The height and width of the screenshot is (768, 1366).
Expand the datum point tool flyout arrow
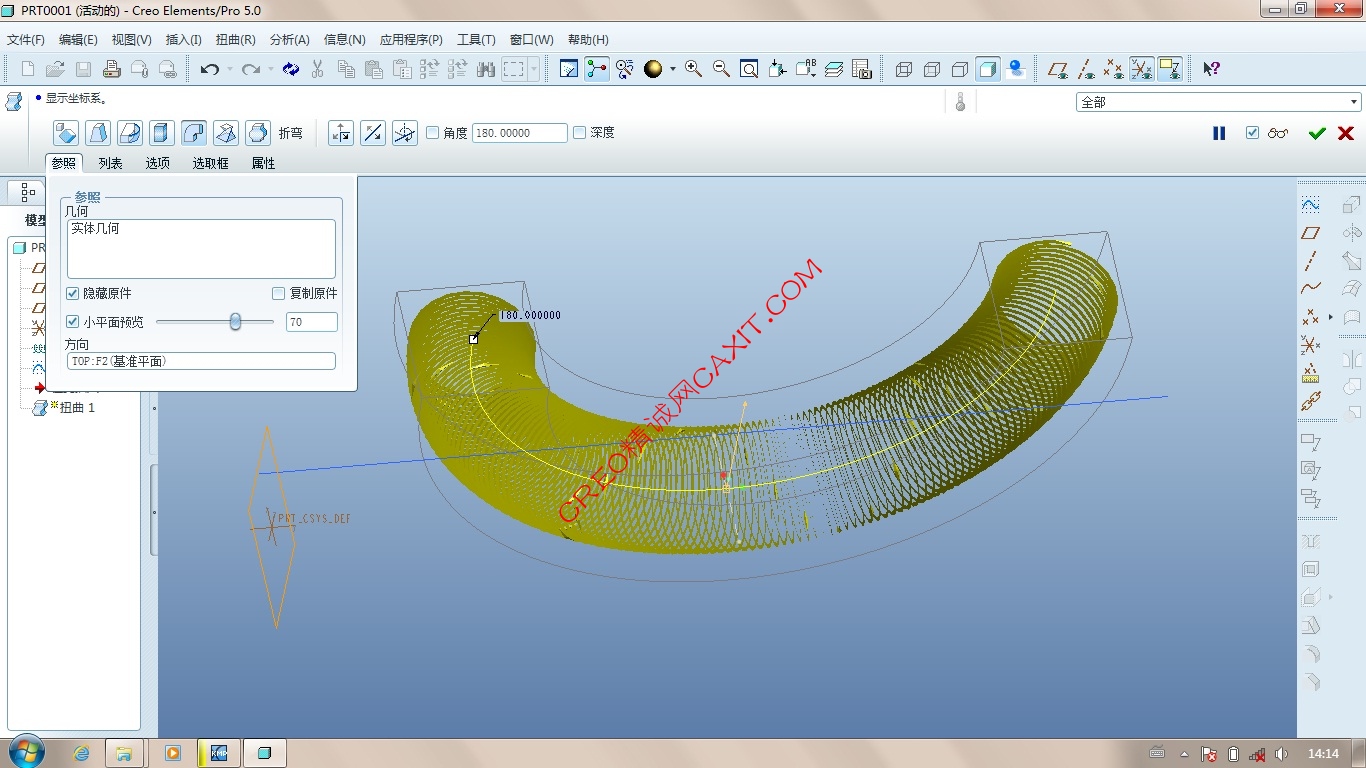point(1331,317)
